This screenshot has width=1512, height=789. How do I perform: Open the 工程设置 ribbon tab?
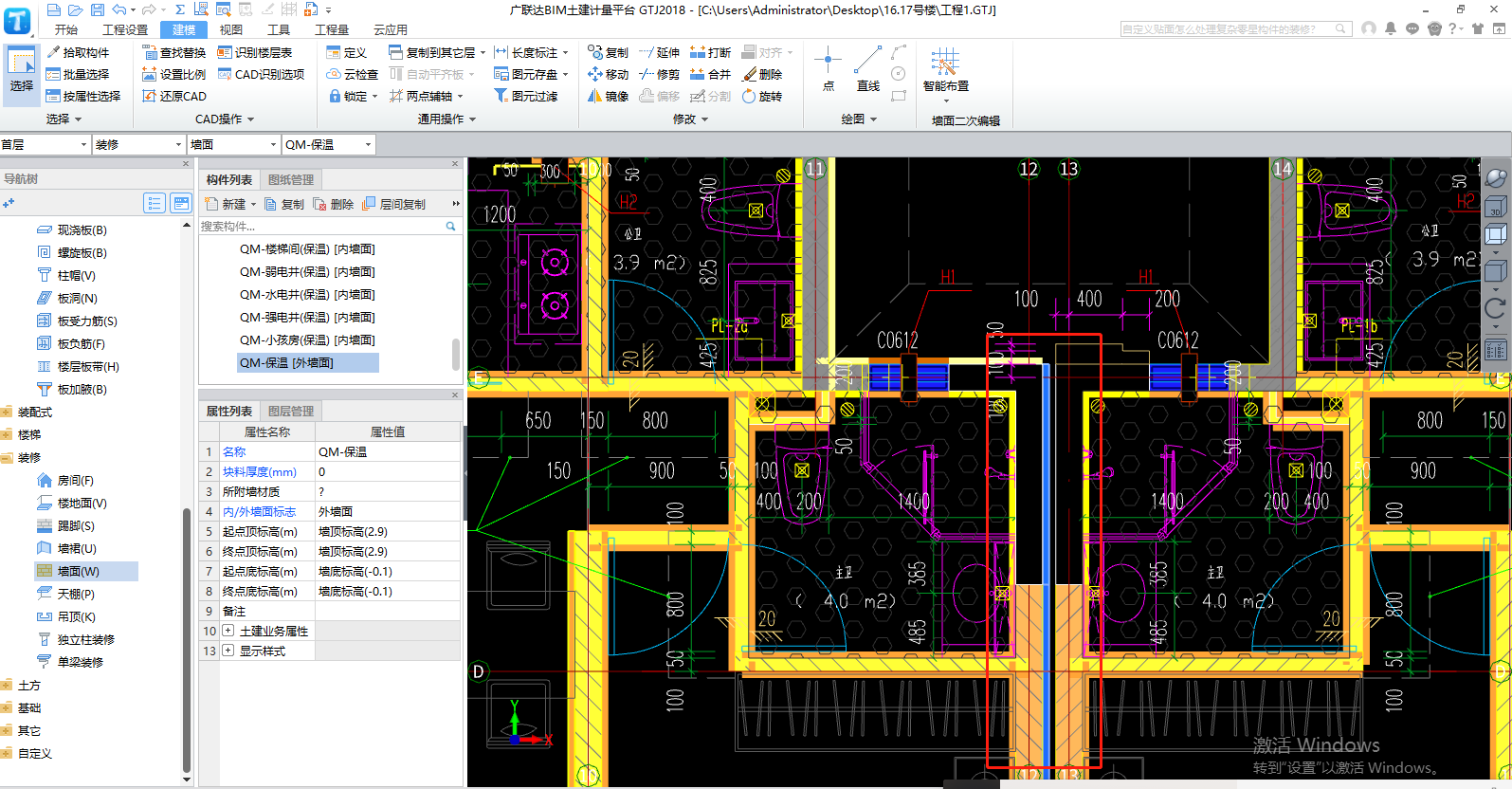point(125,29)
